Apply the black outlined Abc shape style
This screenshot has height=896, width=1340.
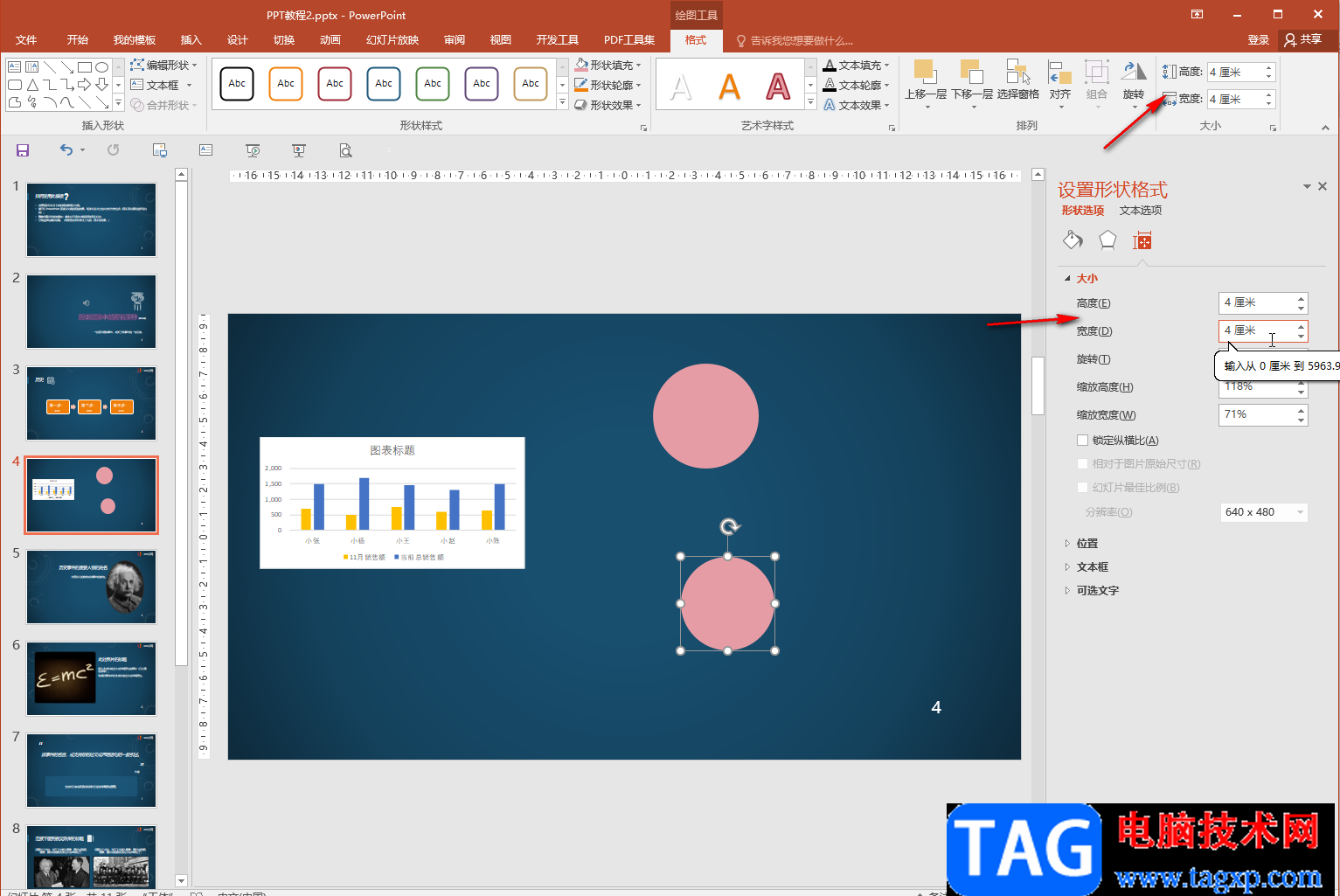pyautogui.click(x=237, y=84)
